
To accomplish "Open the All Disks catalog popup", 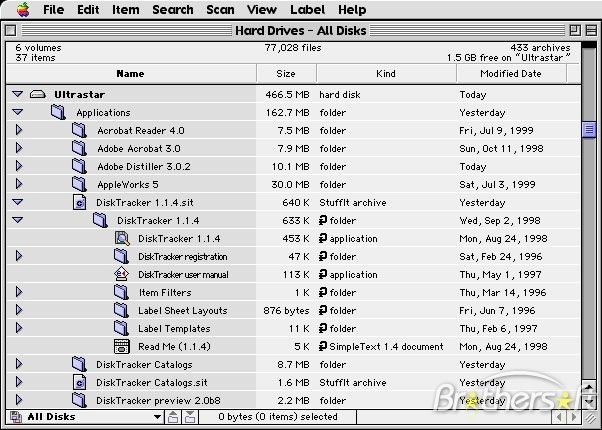I will [x=85, y=417].
